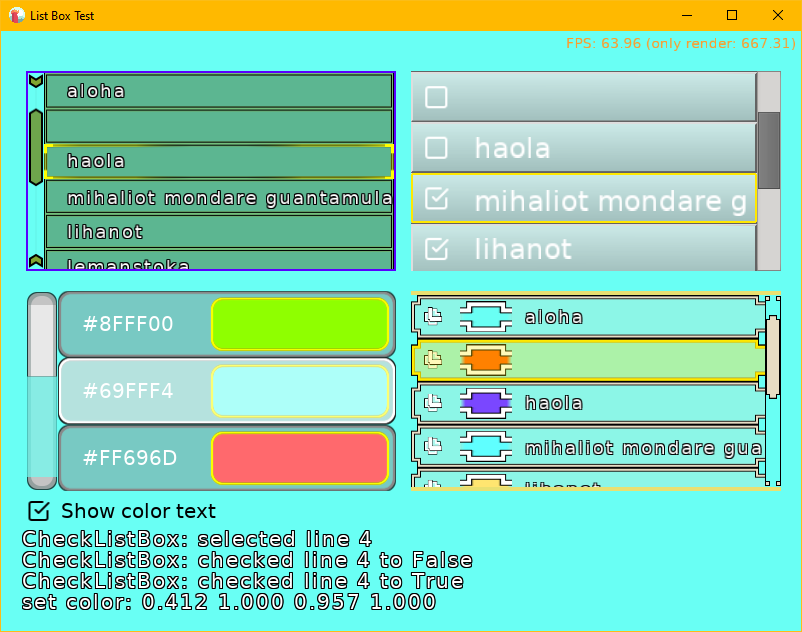Click the top scroll arrow of the green list

tap(36, 82)
